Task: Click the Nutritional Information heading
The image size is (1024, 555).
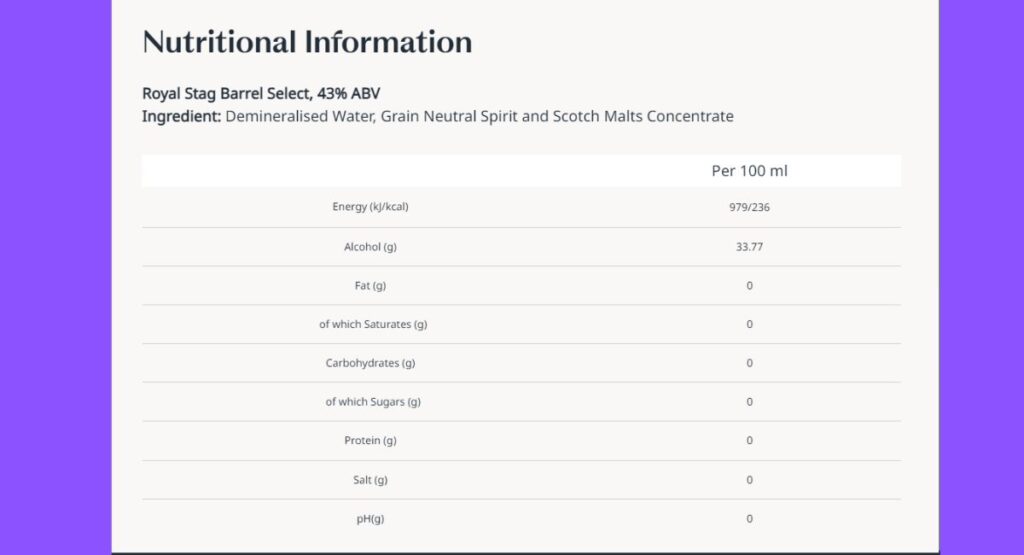Action: coord(307,42)
